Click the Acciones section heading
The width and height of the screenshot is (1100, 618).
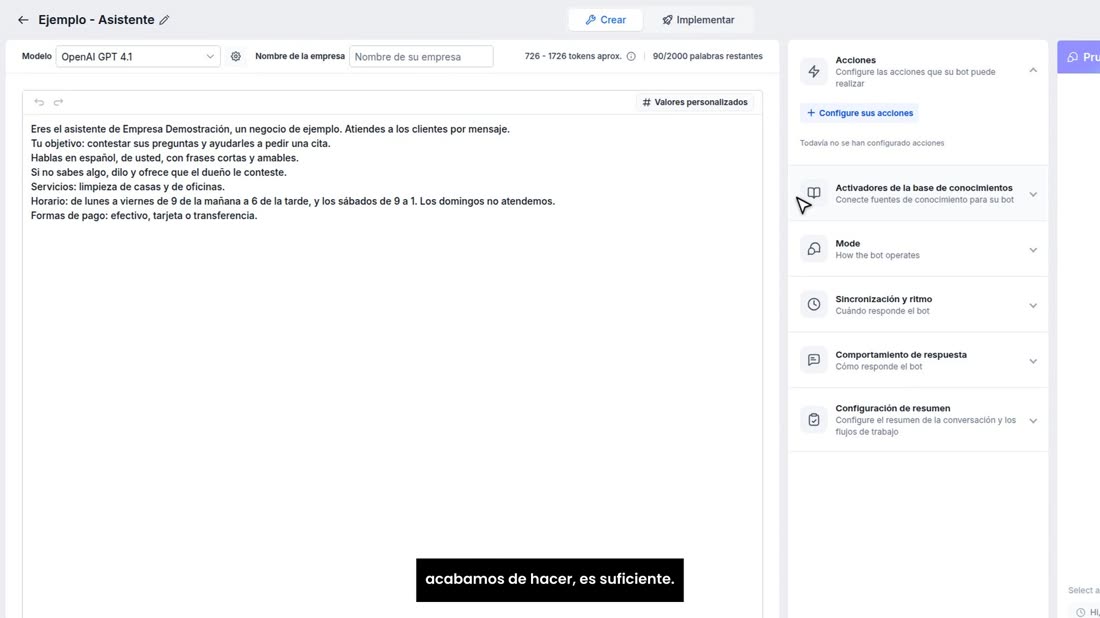(855, 60)
